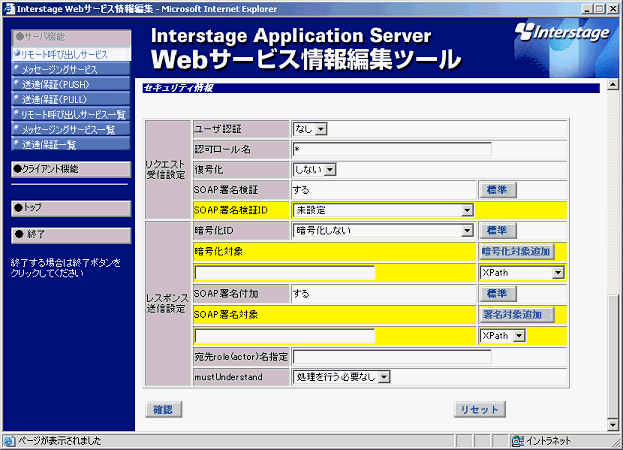
Task: Click the リクエスト受信設定 label
Action: tap(166, 170)
